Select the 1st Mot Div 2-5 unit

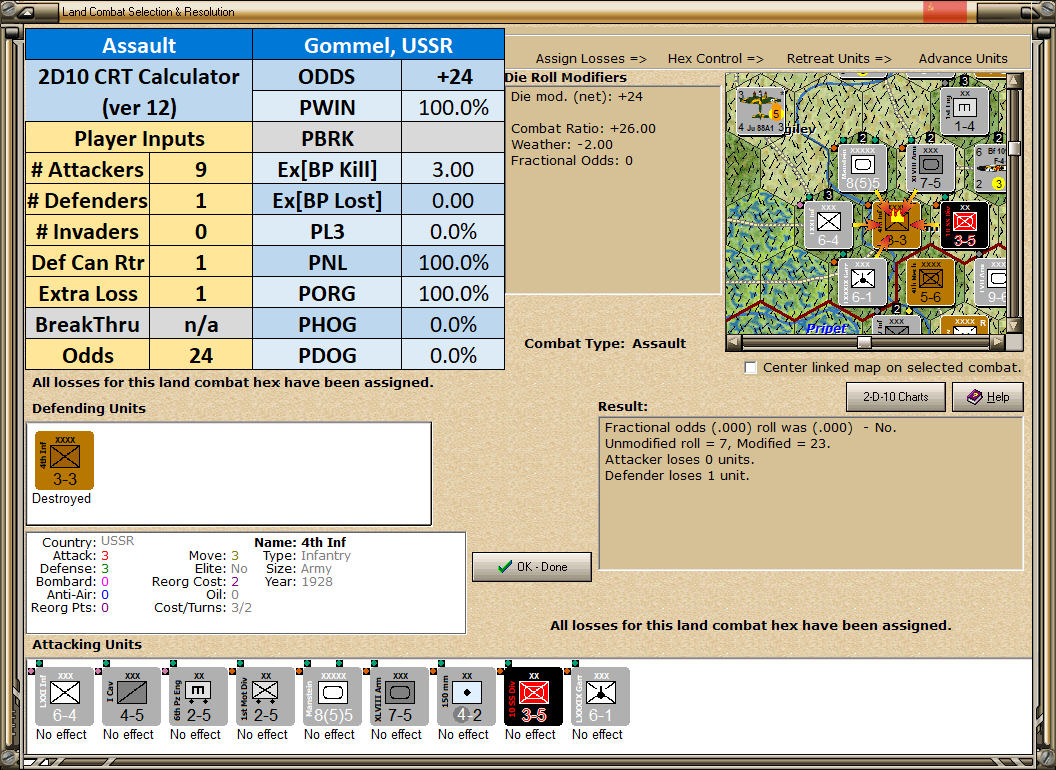(x=265, y=697)
